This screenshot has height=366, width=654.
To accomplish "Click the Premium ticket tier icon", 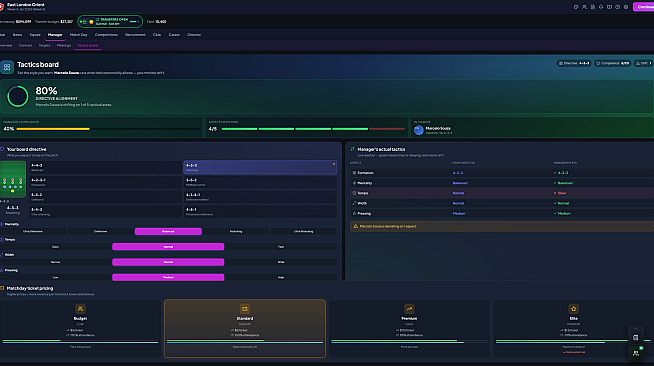I will click(x=409, y=309).
